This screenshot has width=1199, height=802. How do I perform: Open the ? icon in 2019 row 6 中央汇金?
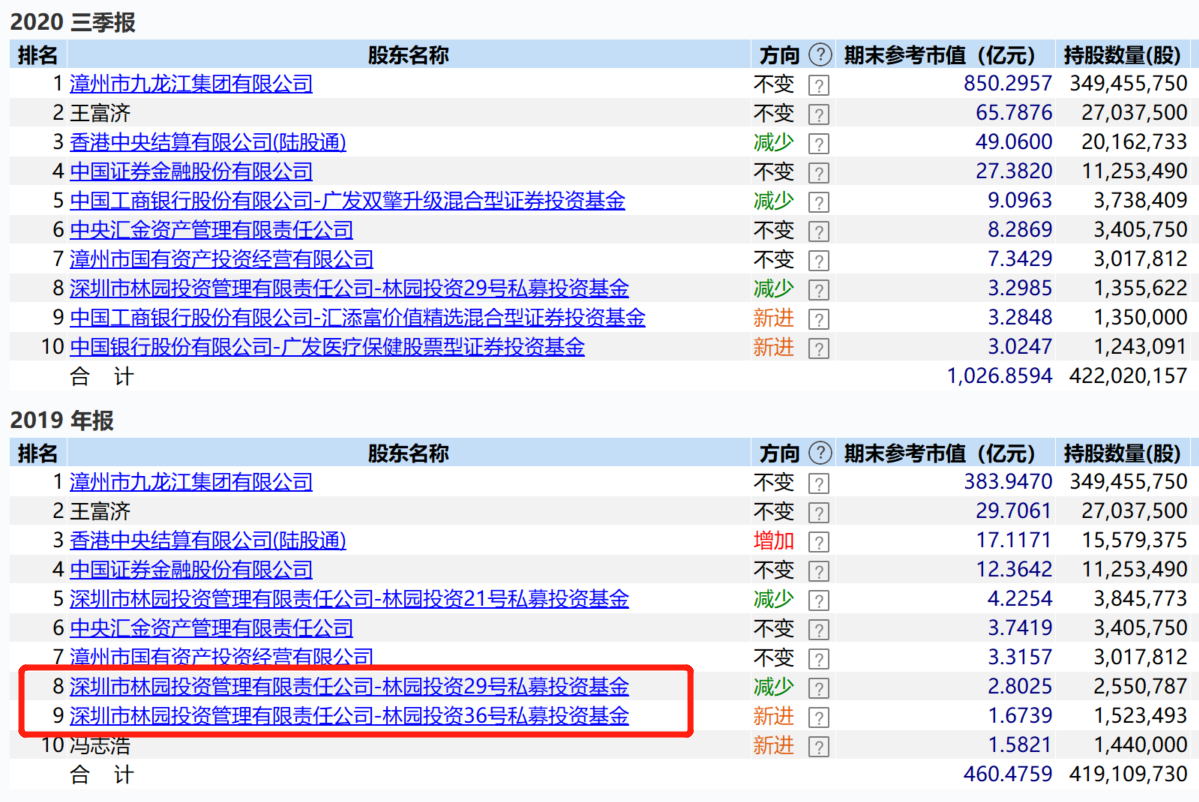pos(818,629)
